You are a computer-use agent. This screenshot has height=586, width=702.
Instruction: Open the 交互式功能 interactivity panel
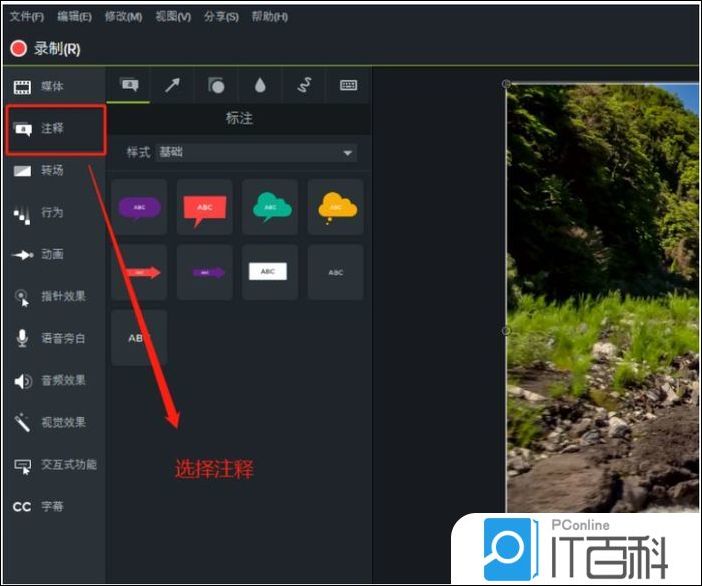point(55,465)
